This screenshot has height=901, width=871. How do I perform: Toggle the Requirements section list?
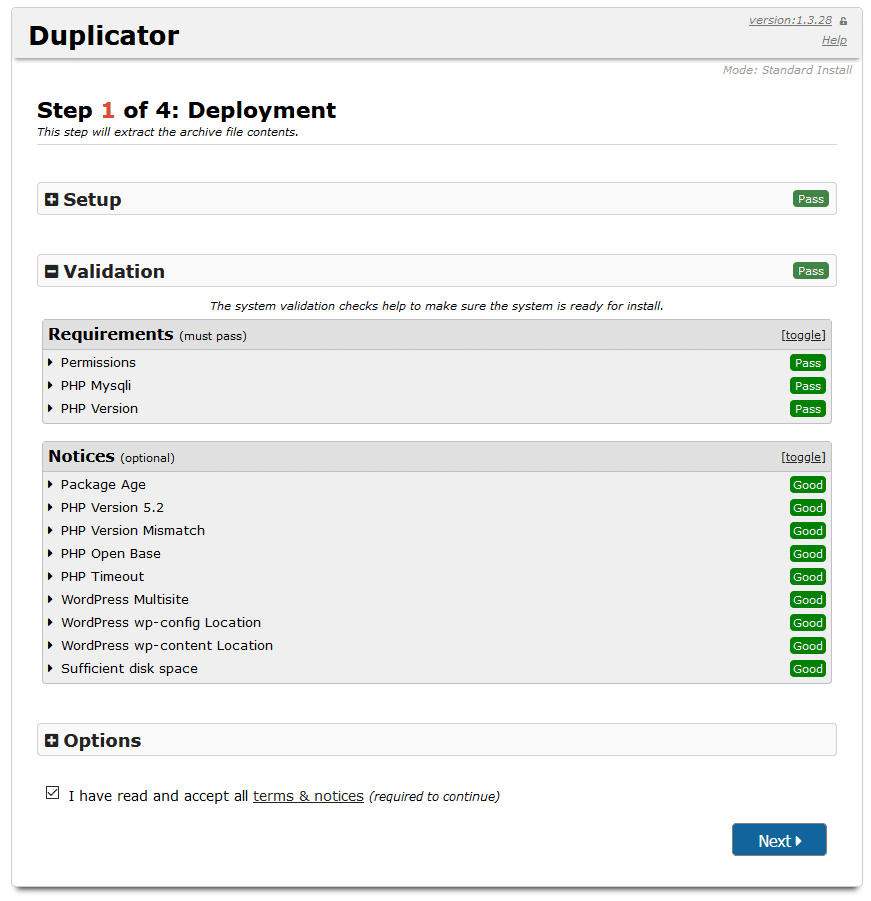803,335
